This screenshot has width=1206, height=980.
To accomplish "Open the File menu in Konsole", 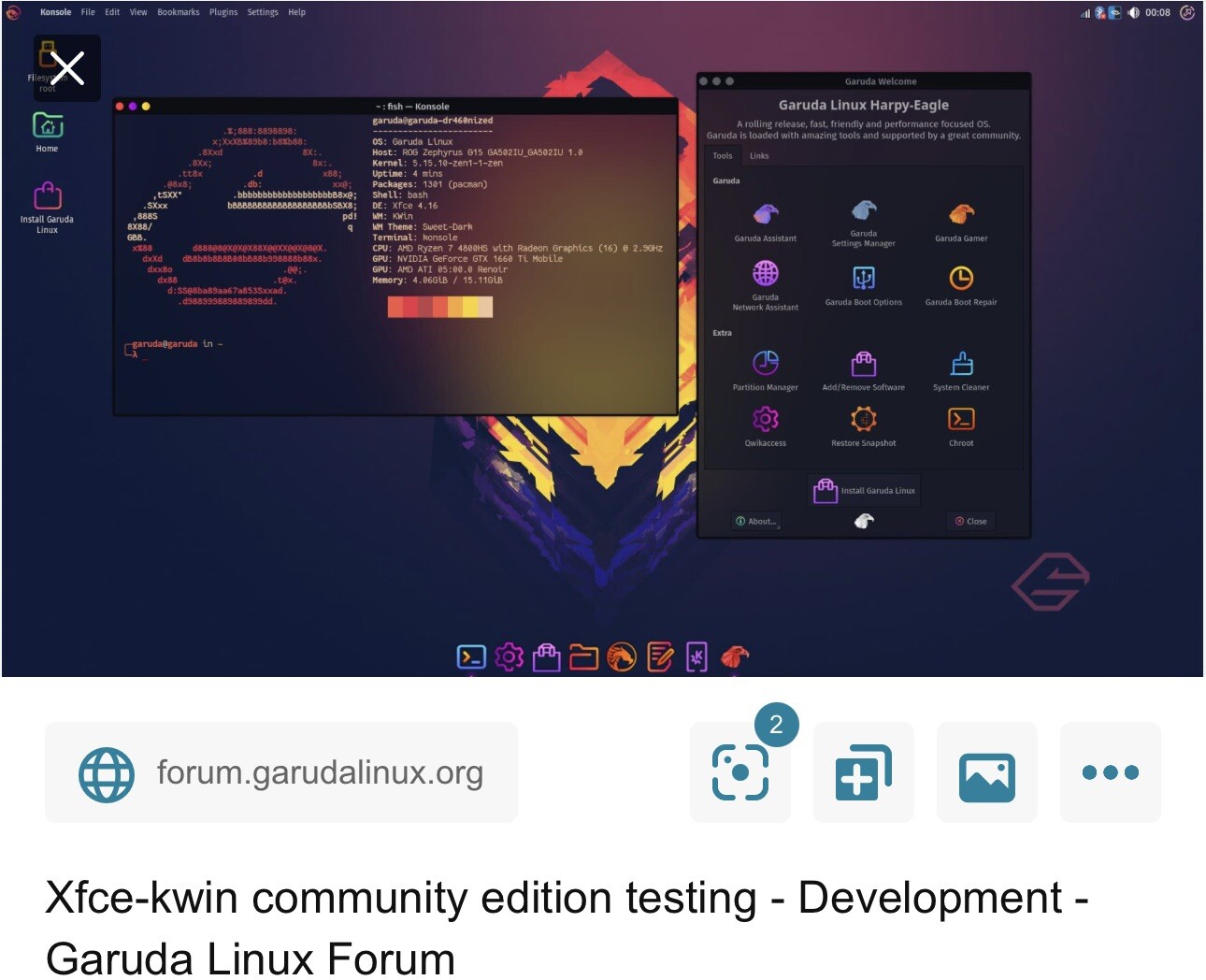I will click(88, 12).
